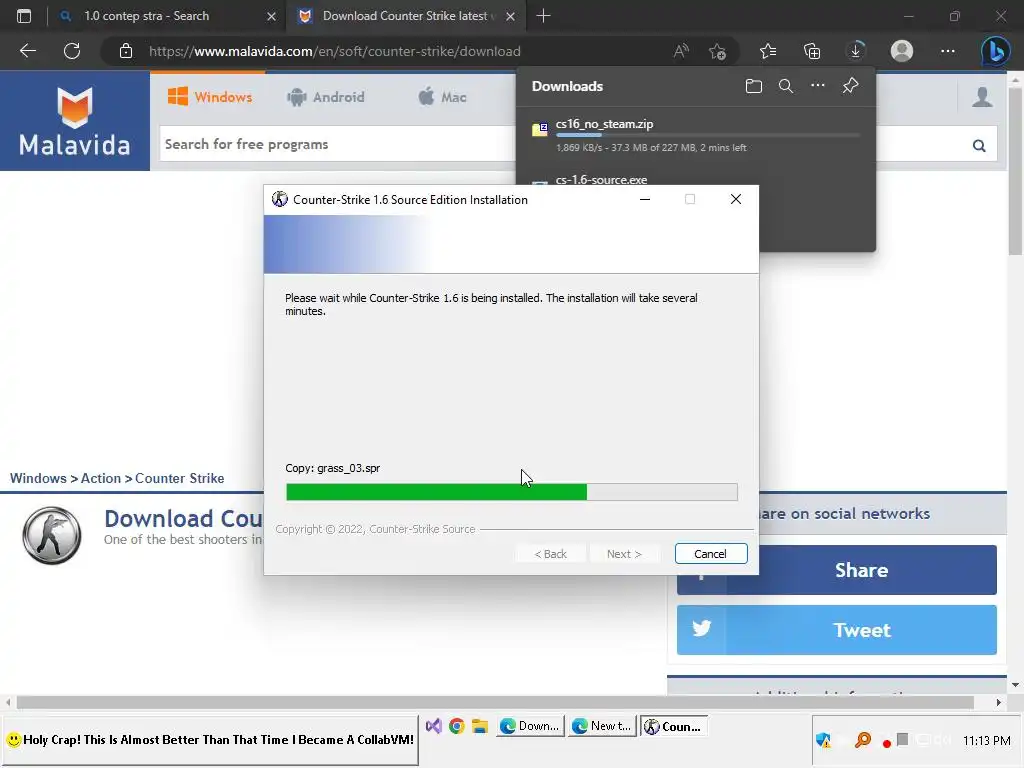
Task: Switch to the 'New t...' Edge taskbar window
Action: coord(602,726)
